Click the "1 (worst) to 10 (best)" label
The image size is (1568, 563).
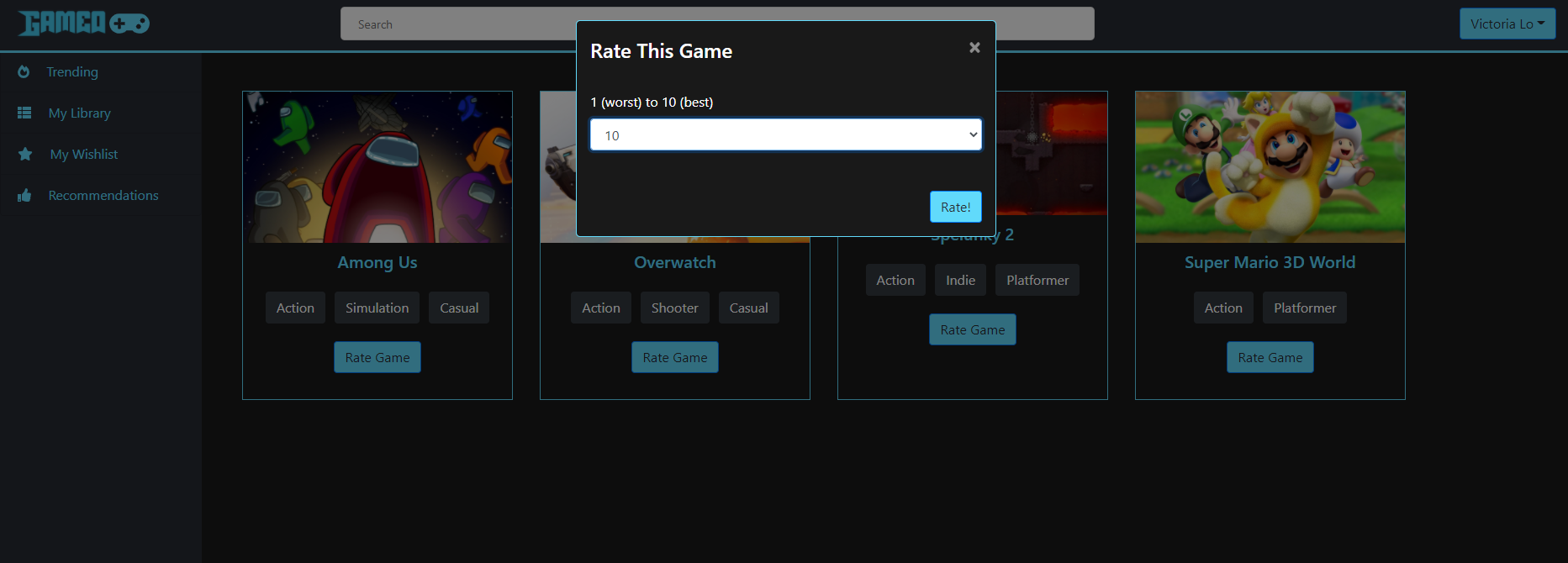pyautogui.click(x=652, y=102)
